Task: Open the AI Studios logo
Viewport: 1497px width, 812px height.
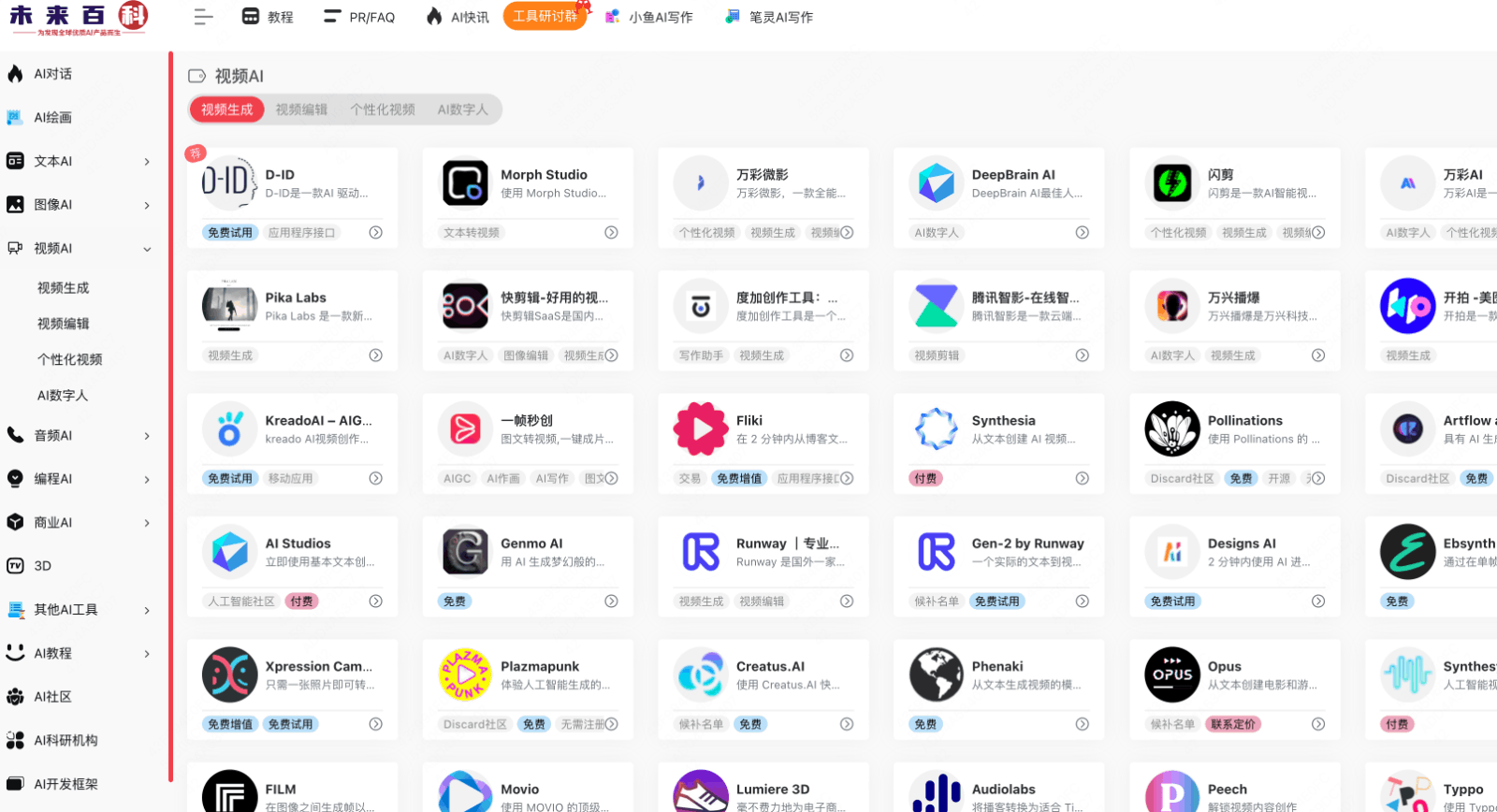Action: point(229,552)
